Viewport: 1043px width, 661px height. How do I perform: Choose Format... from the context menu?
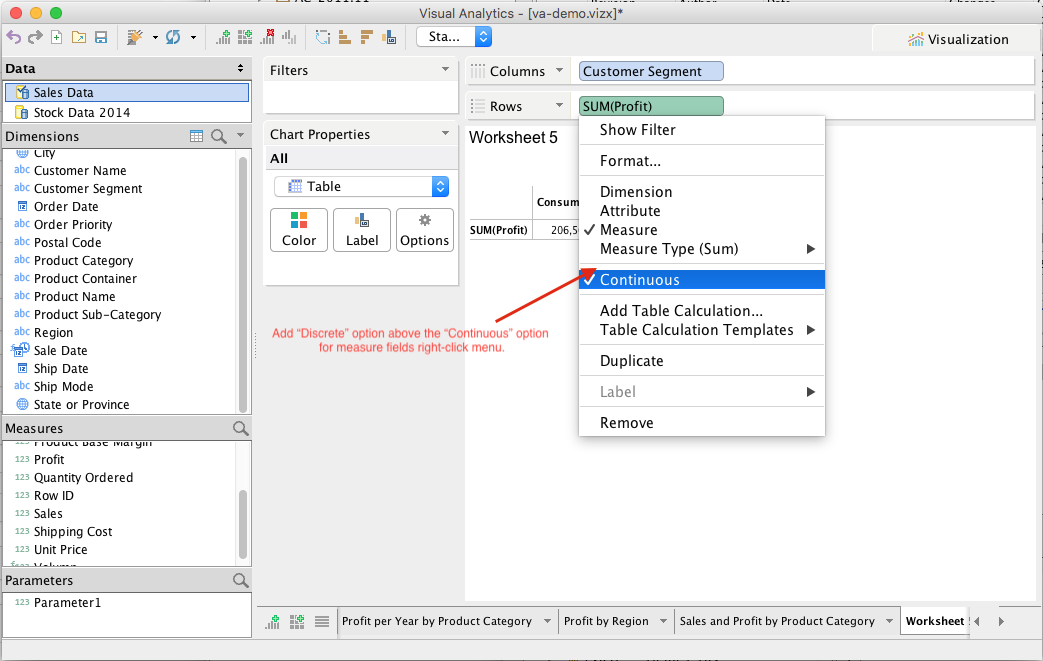pyautogui.click(x=702, y=161)
